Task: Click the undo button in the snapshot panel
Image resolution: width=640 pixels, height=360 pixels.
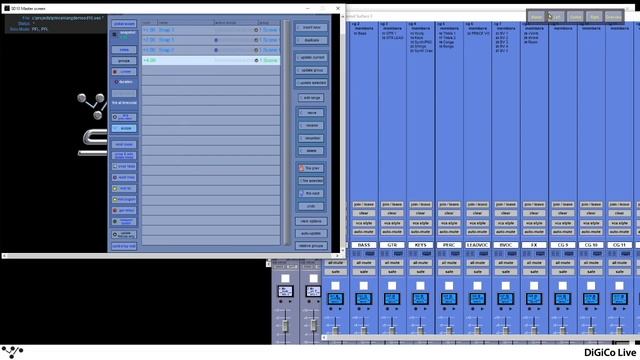Action: point(311,206)
